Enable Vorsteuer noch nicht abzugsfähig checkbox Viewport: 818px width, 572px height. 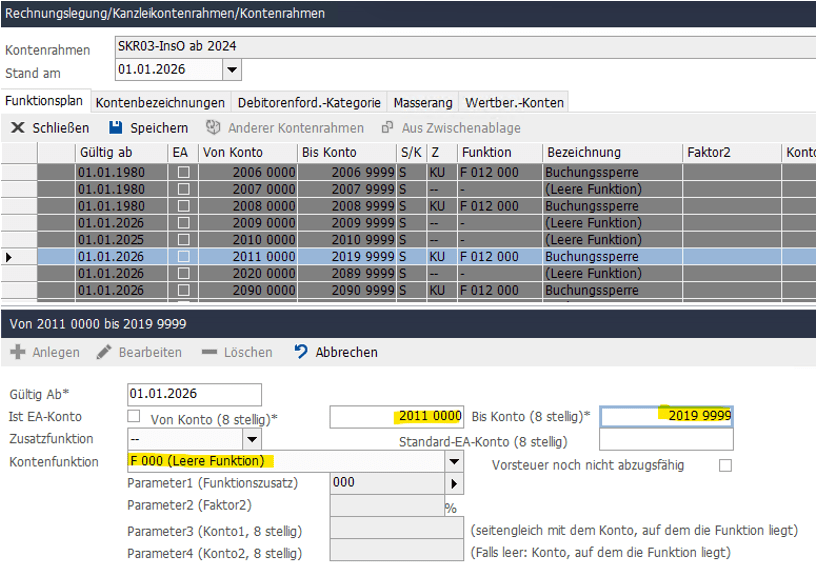(x=725, y=465)
